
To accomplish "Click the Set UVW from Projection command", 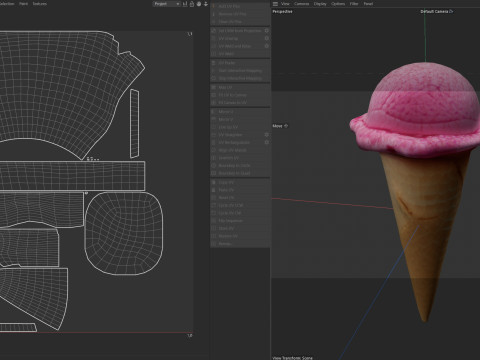I will [240, 31].
